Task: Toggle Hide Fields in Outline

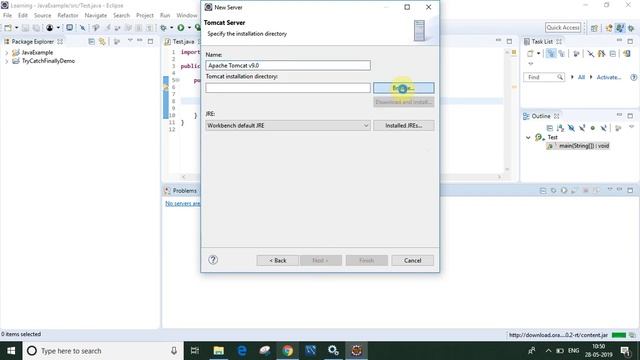Action: pyautogui.click(x=571, y=128)
